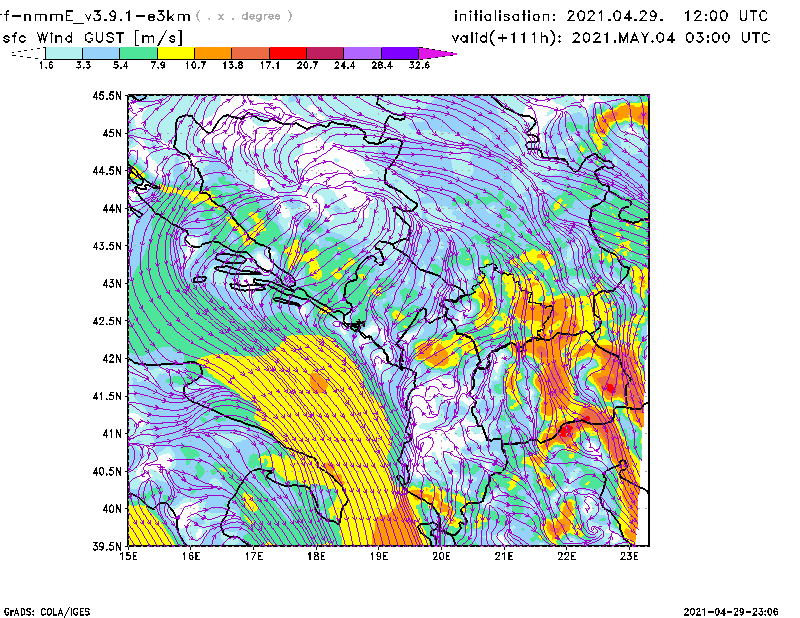This screenshot has width=800, height=618.
Task: Click the crimson legend swatch for 20.7–24.4
Action: [325, 53]
